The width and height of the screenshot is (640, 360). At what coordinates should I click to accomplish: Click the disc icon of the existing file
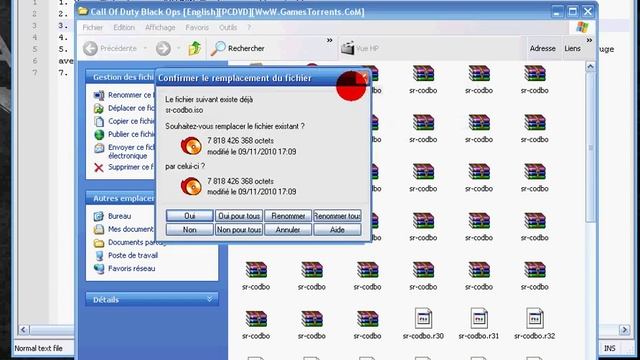tap(191, 146)
